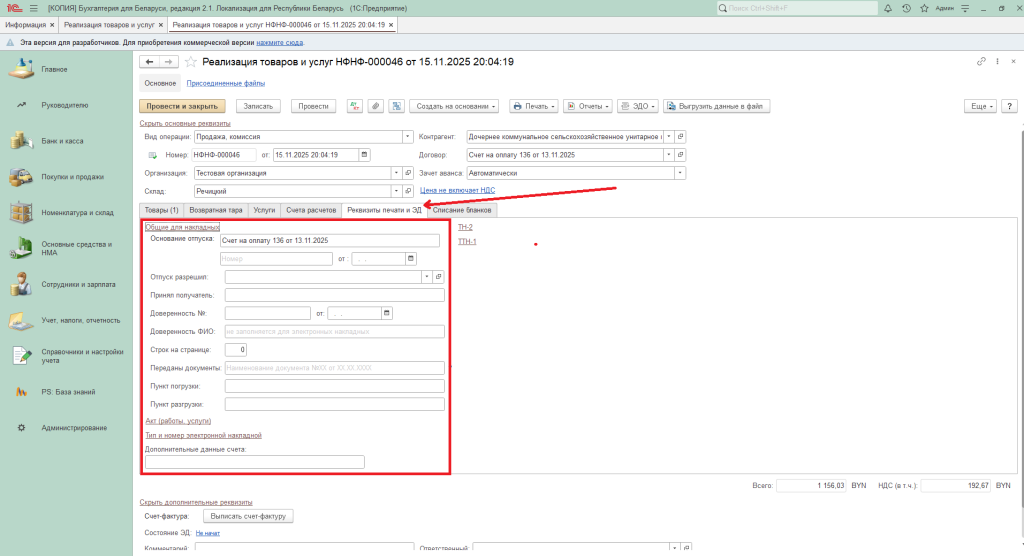The width and height of the screenshot is (1024, 556).
Task: Click the paperclip attached files icon
Action: (375, 106)
